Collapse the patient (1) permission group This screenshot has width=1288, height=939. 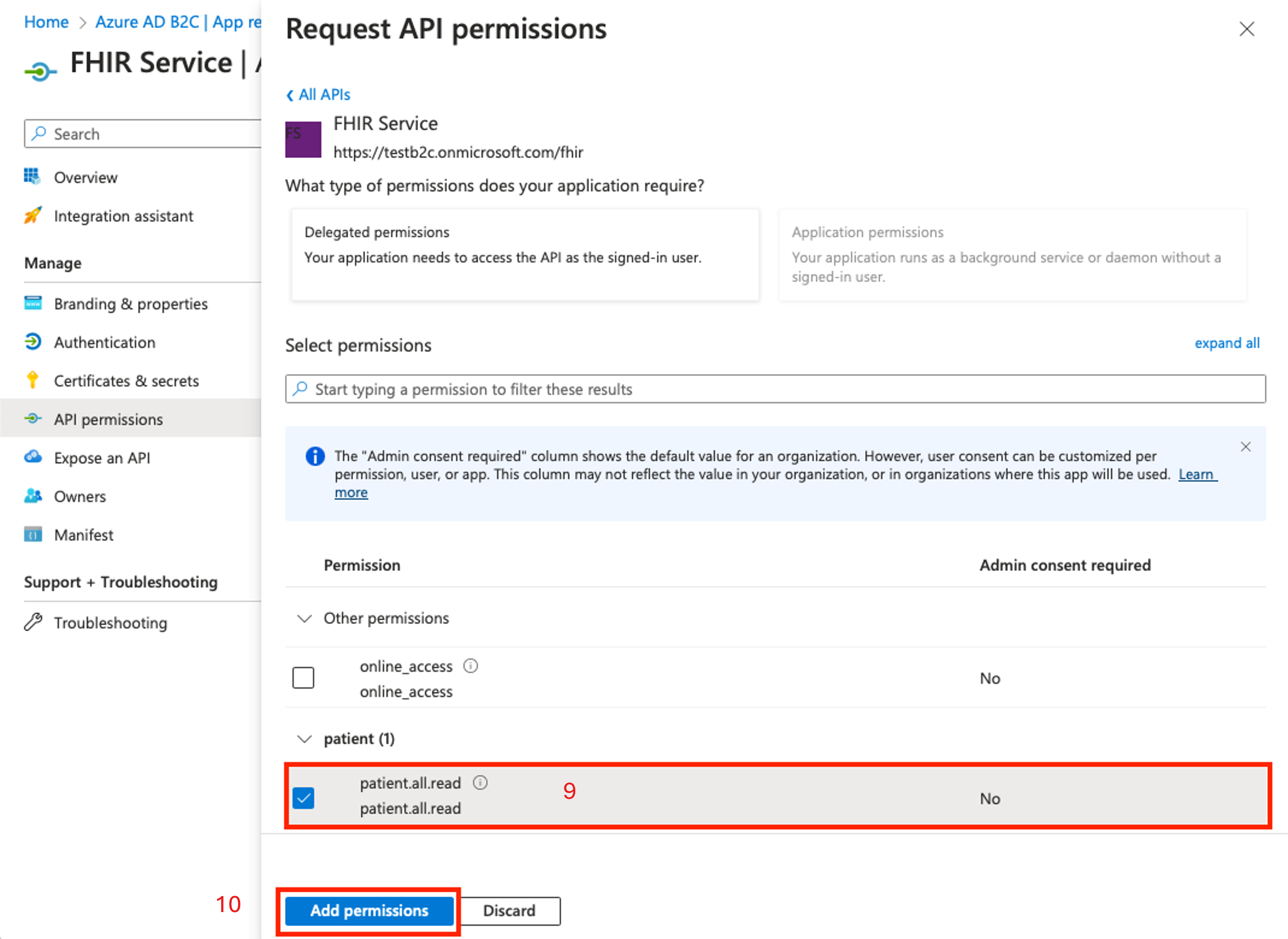tap(304, 739)
